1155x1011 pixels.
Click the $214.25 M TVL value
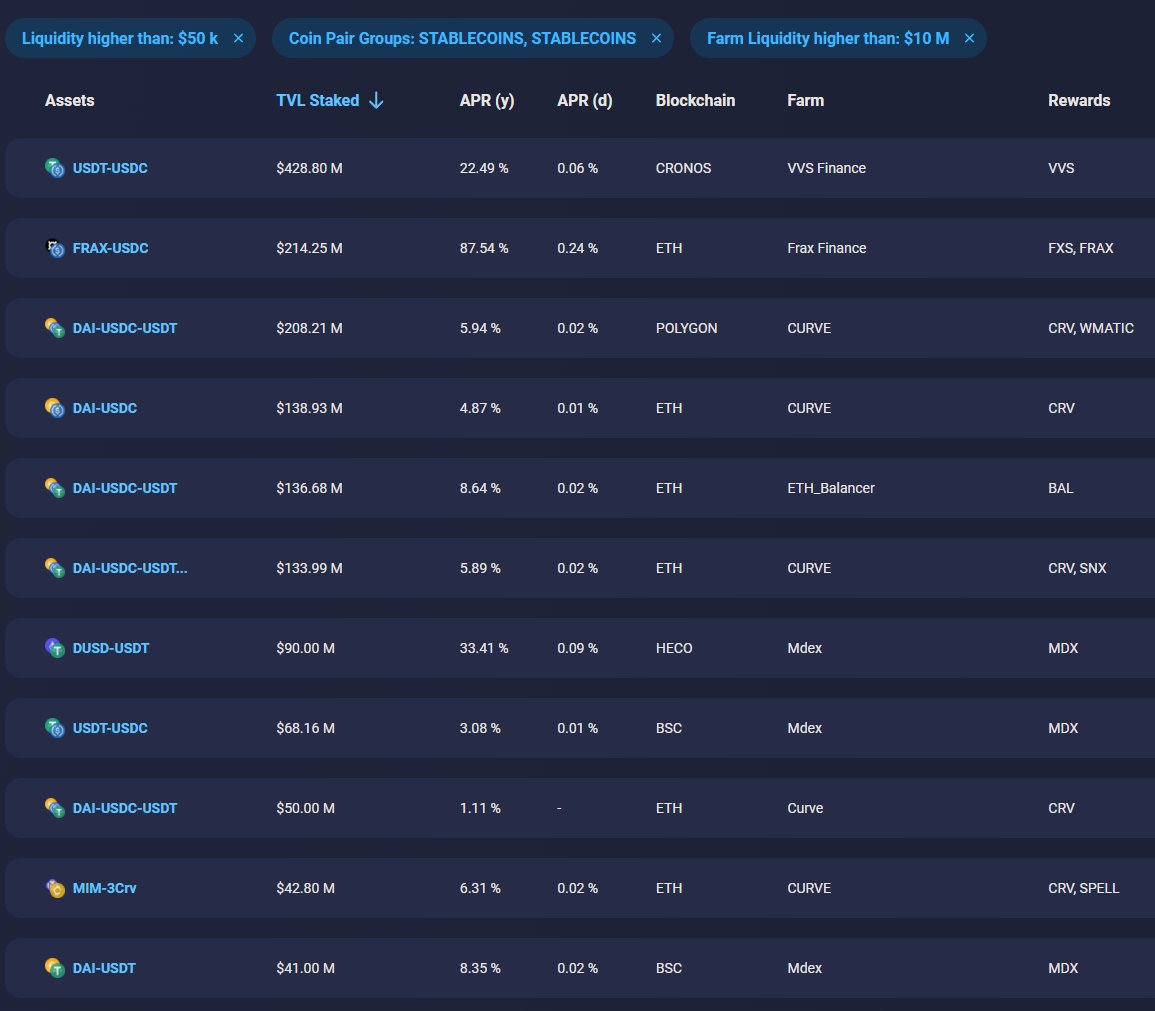[309, 248]
